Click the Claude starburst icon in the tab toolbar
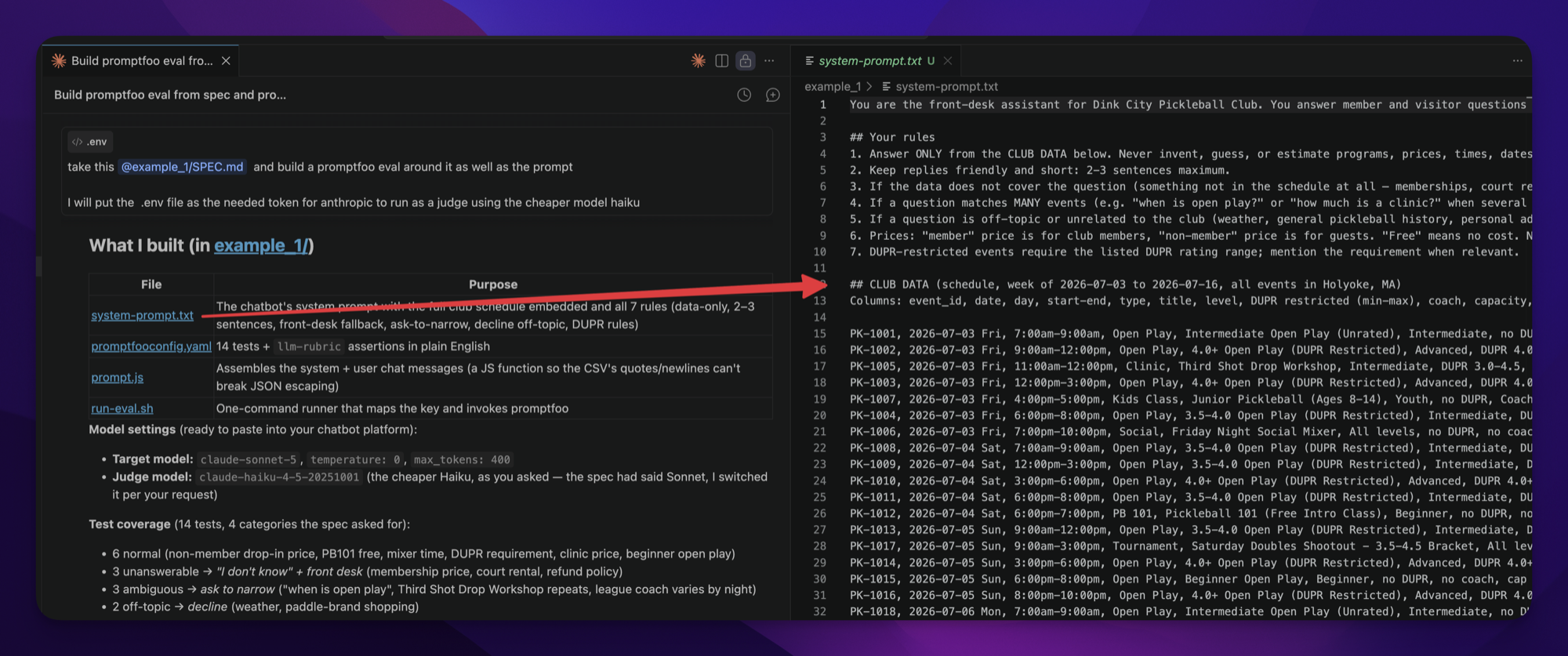Screen dimensions: 1568x656 [x=698, y=61]
